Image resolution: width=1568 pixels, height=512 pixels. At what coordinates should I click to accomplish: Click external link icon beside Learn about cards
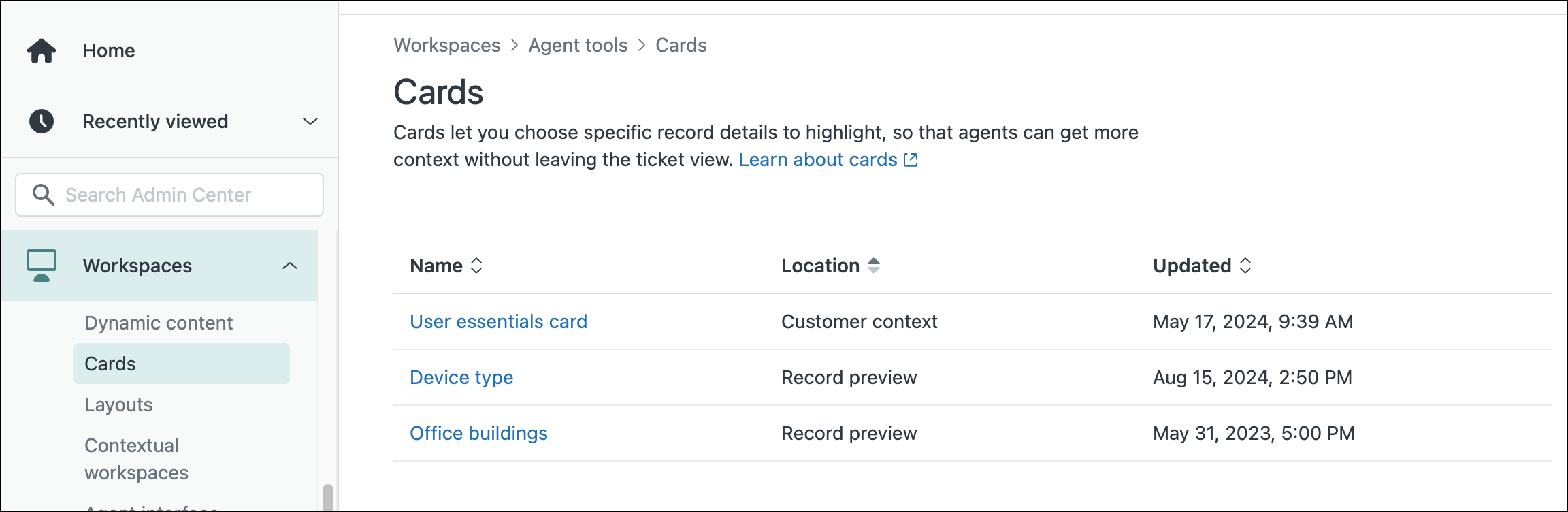(x=911, y=160)
